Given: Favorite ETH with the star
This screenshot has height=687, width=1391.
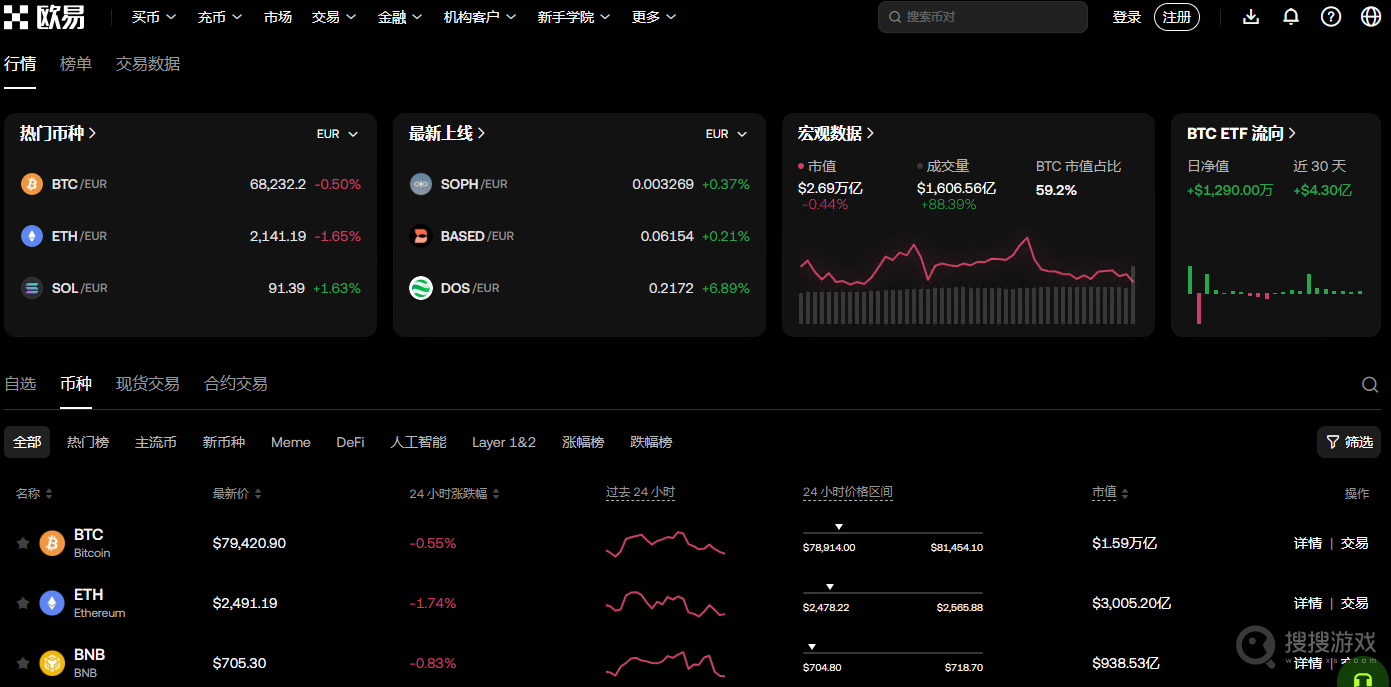Looking at the screenshot, I should [22, 603].
